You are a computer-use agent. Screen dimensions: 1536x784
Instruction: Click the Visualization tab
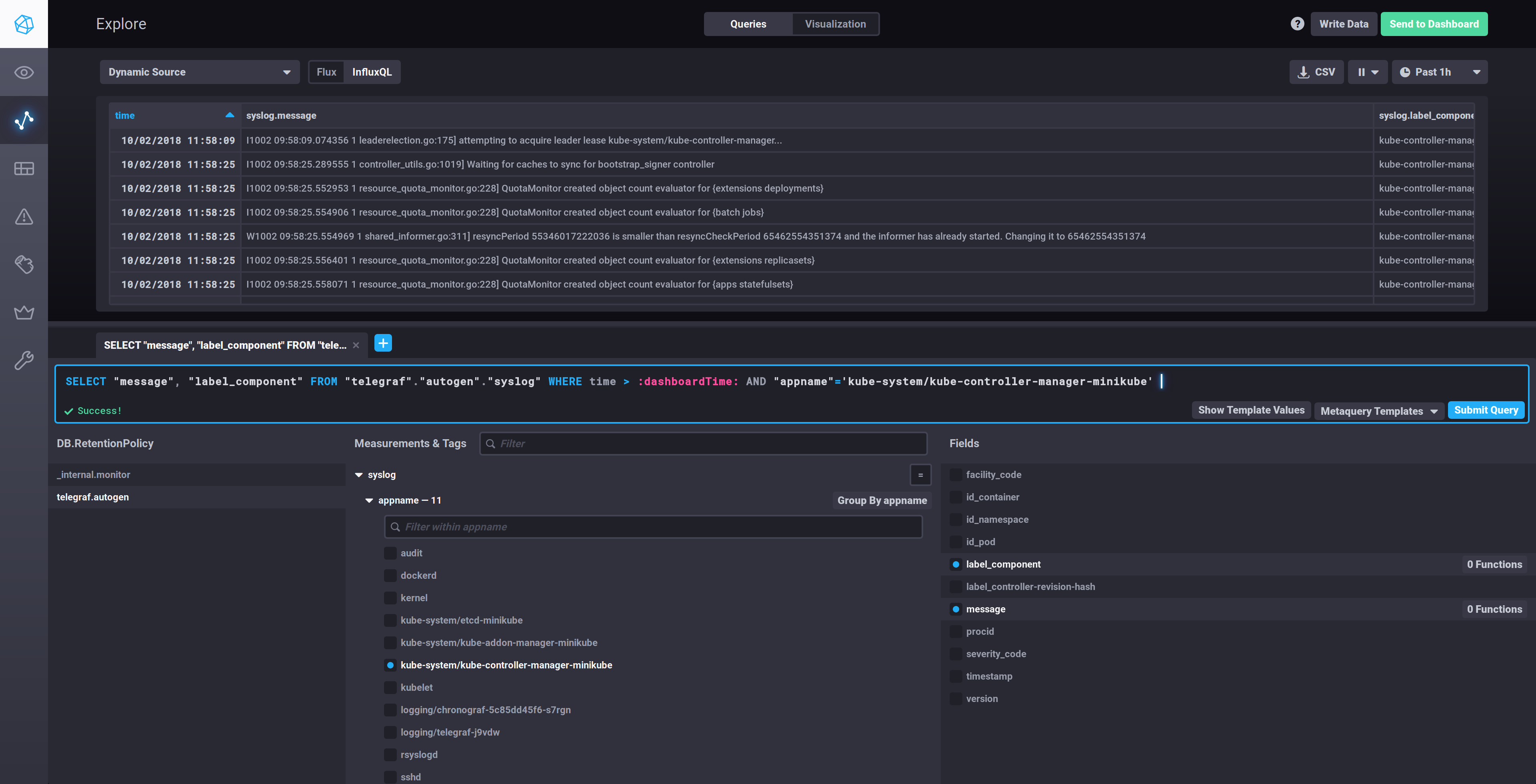835,23
